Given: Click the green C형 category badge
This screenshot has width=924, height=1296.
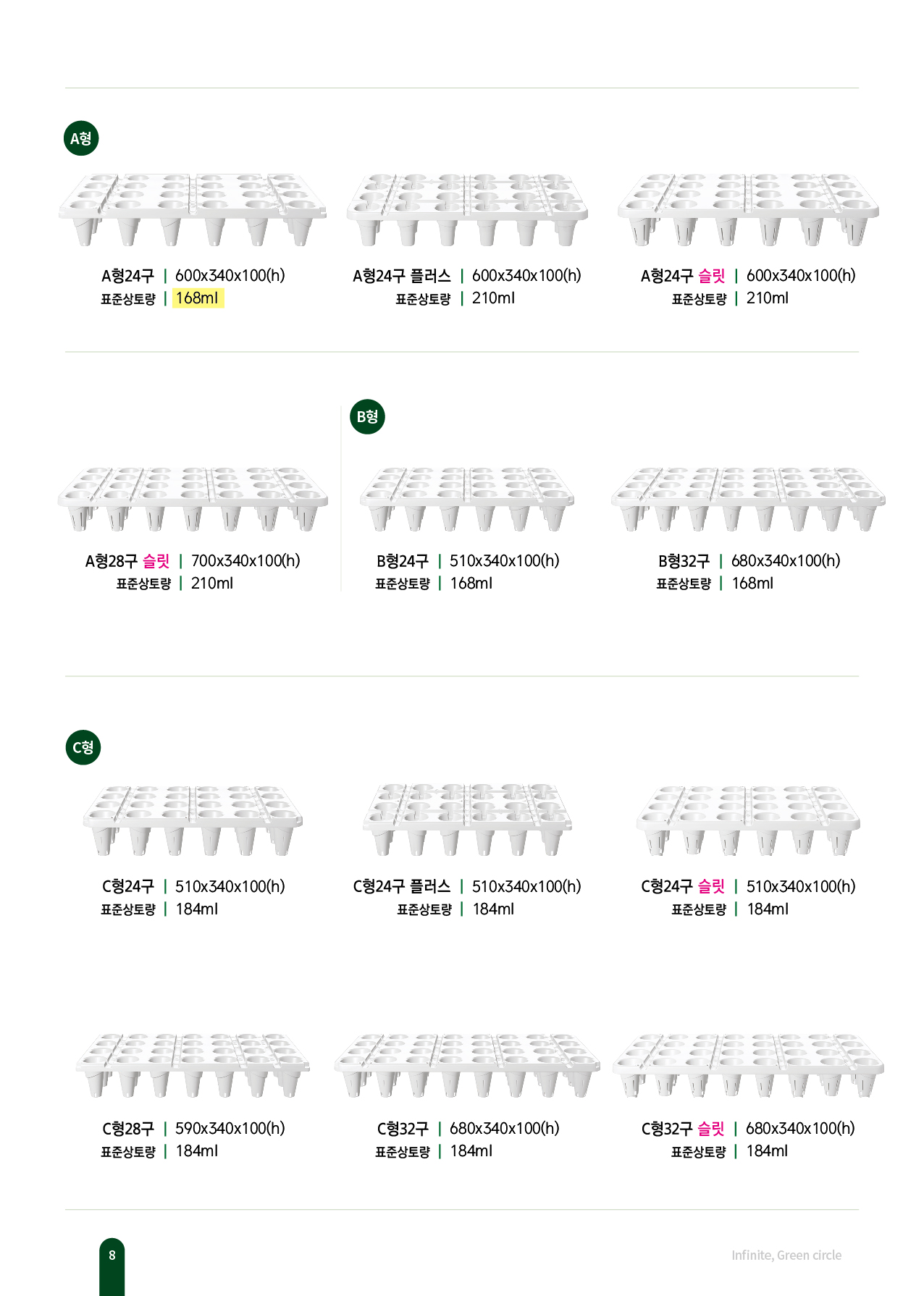Looking at the screenshot, I should tap(83, 747).
